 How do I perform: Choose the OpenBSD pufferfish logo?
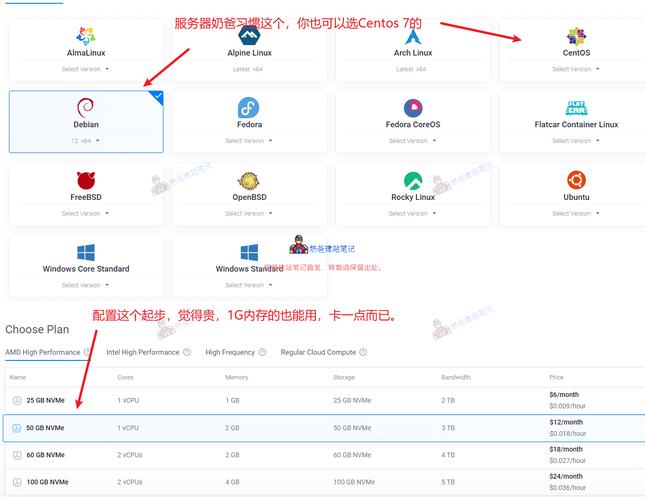[x=248, y=181]
